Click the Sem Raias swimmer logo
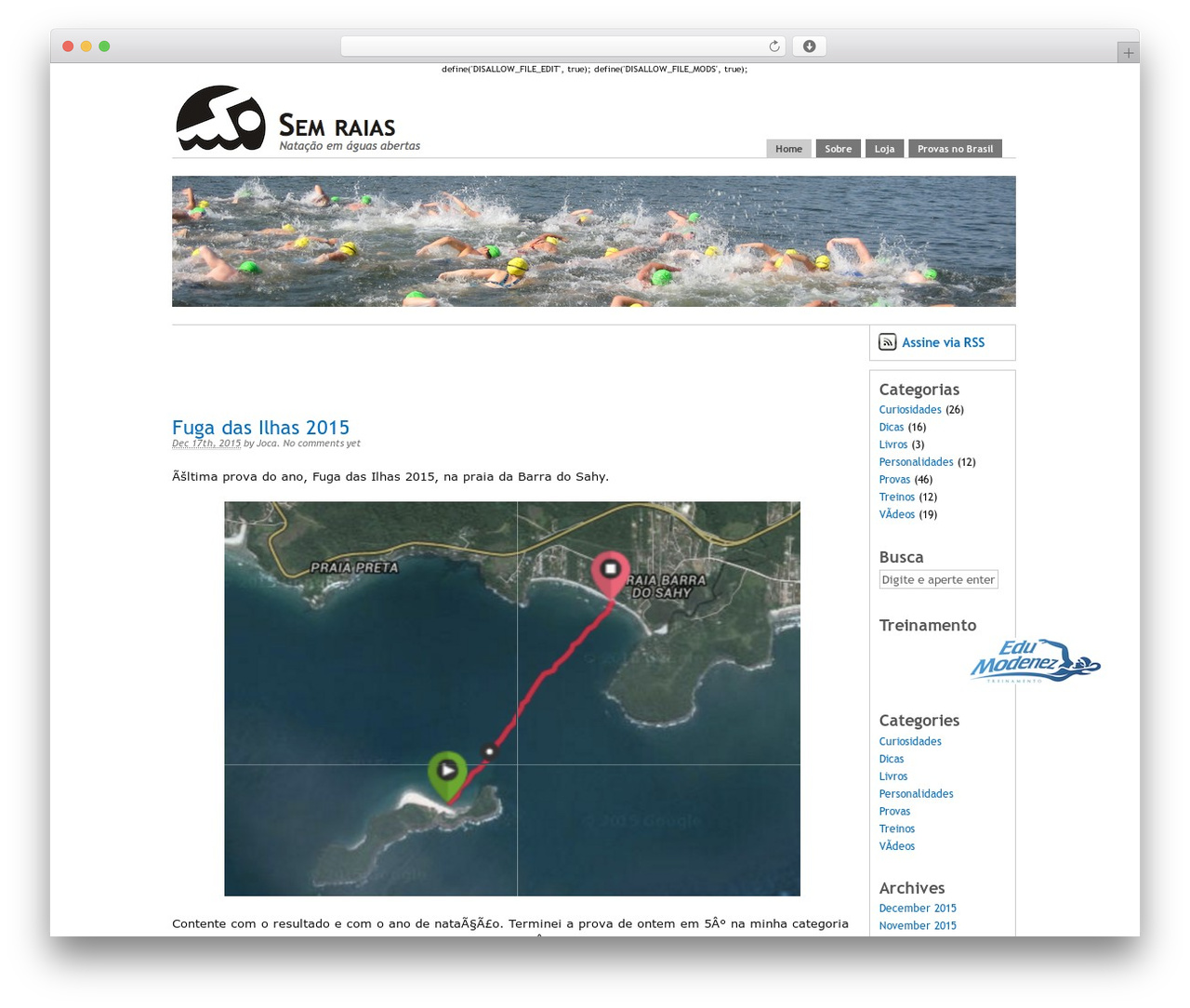 click(x=221, y=118)
